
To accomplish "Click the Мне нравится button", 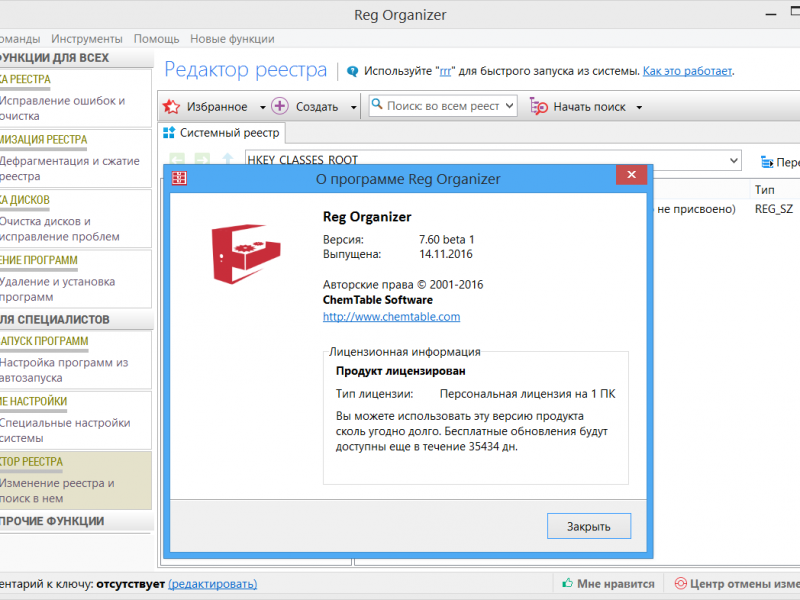I will (608, 583).
